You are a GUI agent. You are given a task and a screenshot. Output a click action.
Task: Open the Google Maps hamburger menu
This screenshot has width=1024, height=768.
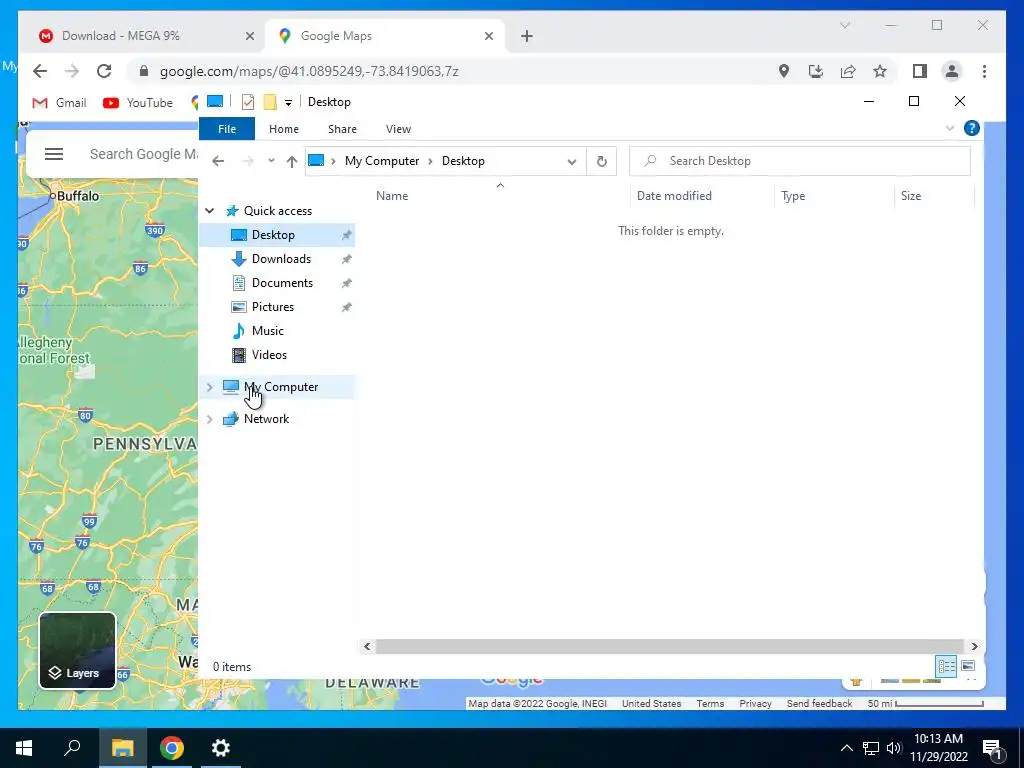(x=54, y=154)
